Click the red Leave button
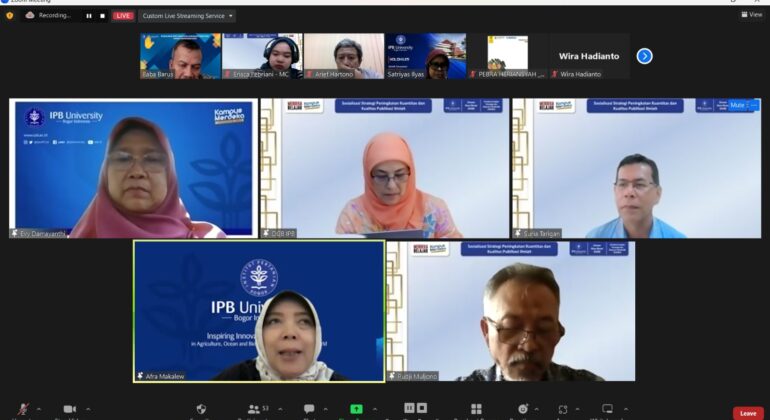The image size is (770, 420). [x=747, y=413]
